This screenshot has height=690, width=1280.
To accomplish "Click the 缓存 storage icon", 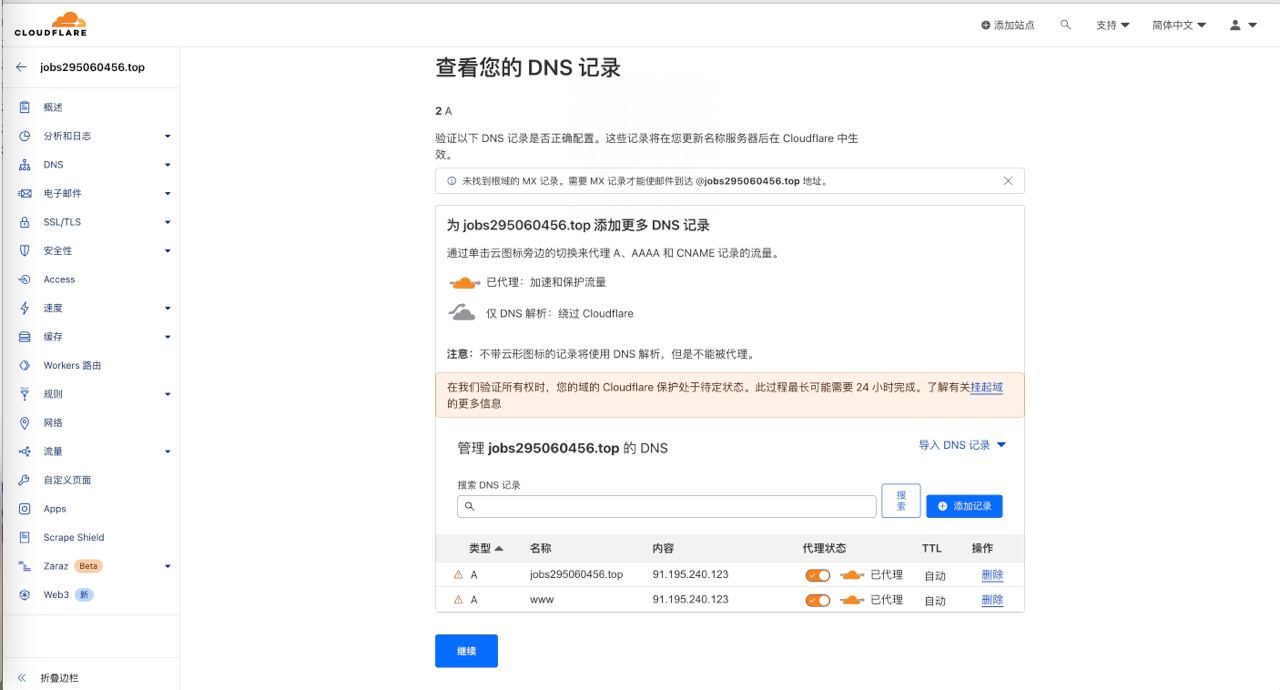I will [25, 337].
